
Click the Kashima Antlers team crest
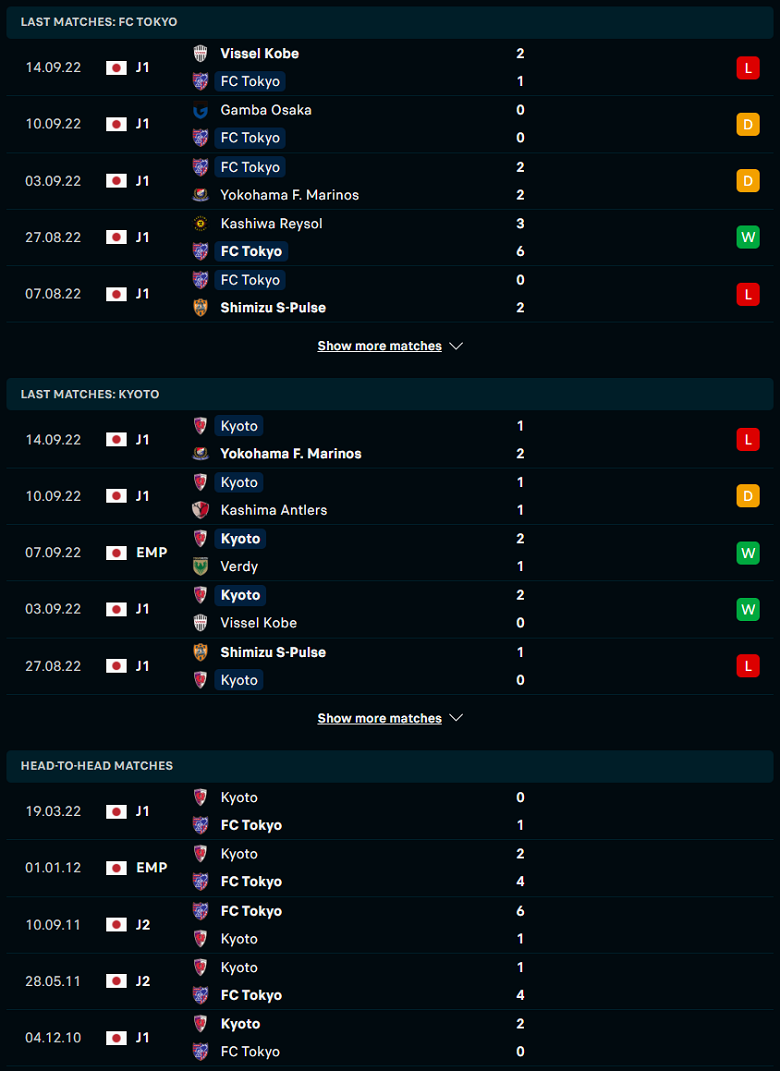(200, 510)
